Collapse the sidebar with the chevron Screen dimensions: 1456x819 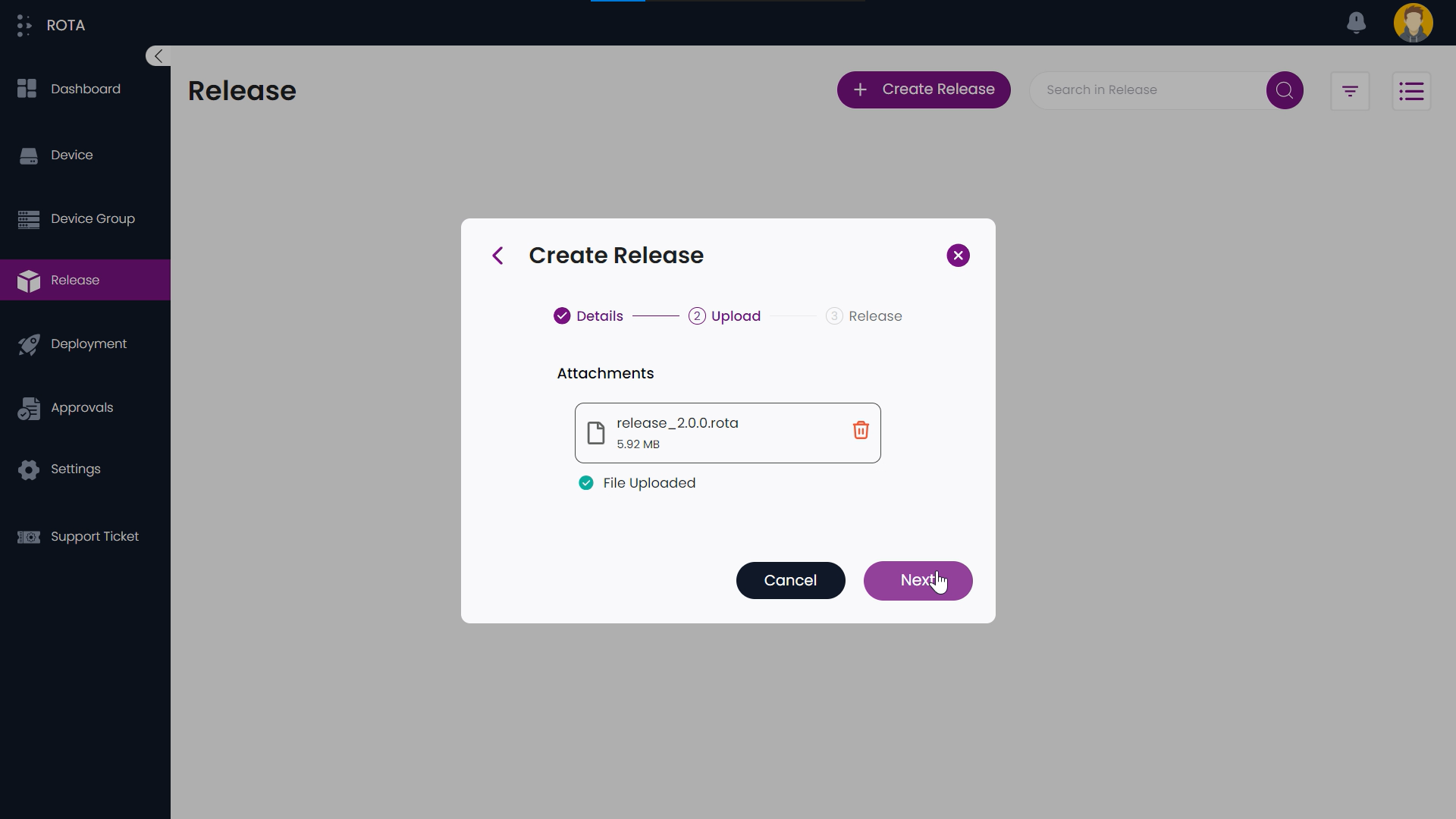[157, 55]
